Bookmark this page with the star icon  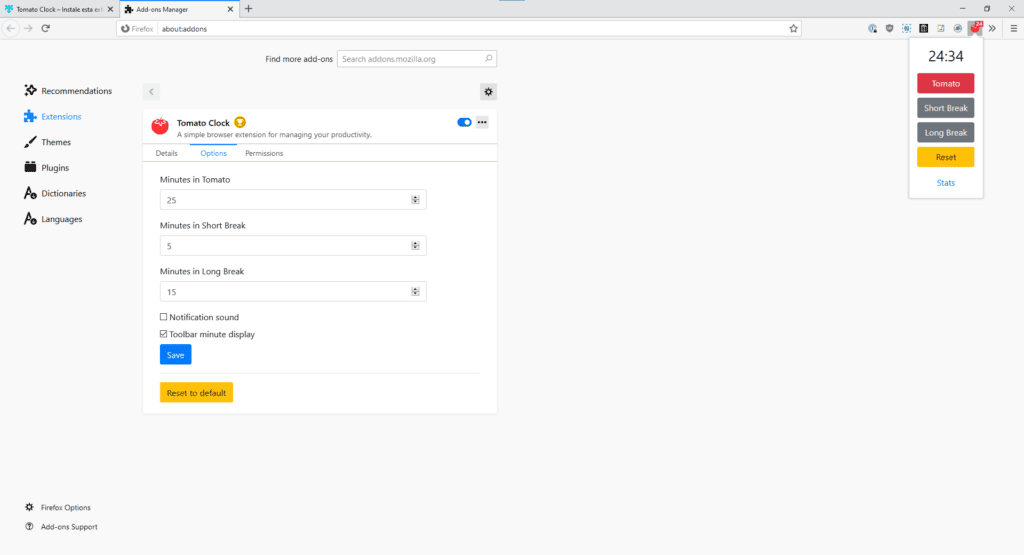793,29
